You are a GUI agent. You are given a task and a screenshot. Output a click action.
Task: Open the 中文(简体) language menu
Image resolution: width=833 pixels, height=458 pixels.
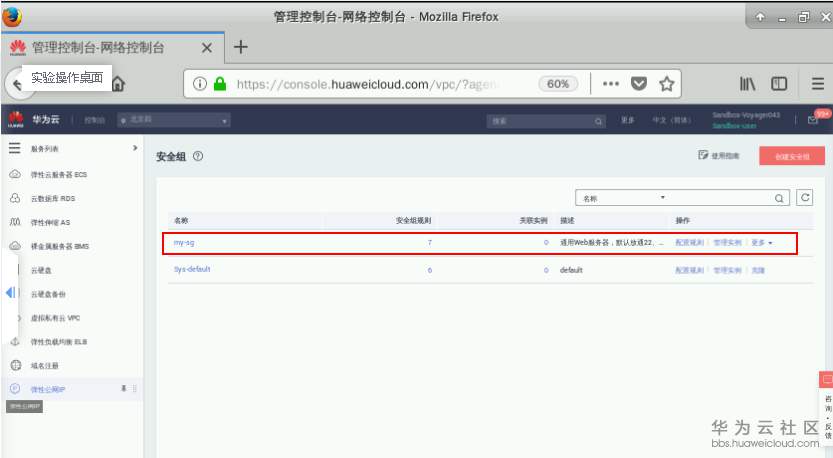pos(672,121)
